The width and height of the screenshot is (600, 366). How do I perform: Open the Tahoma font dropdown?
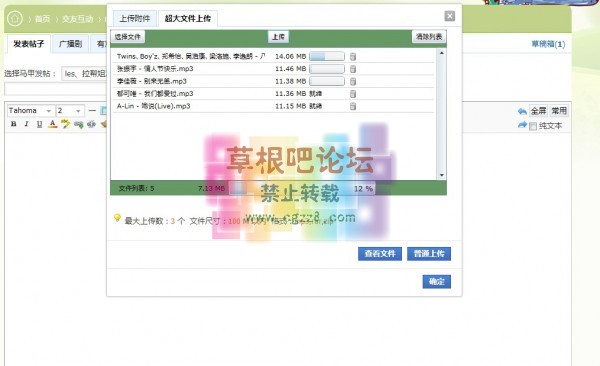coord(31,111)
